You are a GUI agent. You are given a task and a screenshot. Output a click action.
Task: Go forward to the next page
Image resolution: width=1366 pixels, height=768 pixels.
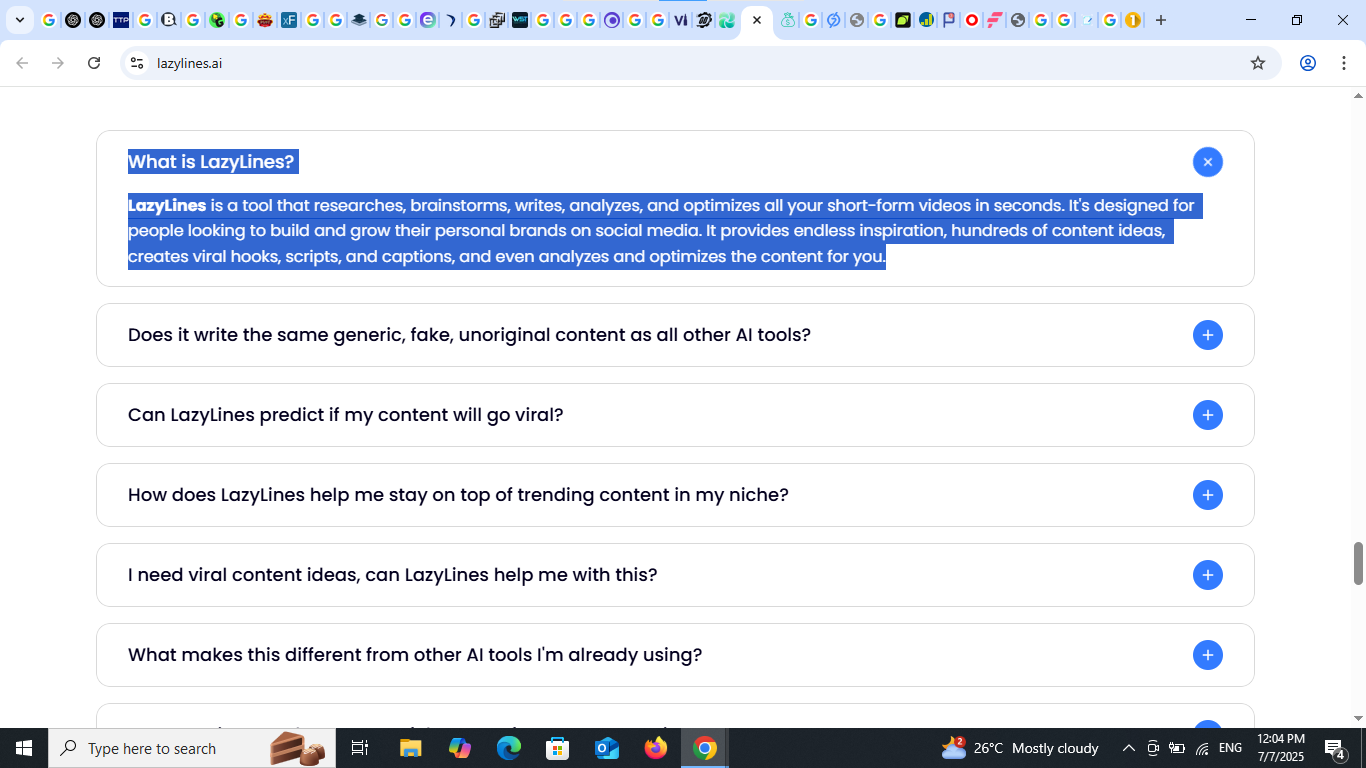[x=58, y=63]
